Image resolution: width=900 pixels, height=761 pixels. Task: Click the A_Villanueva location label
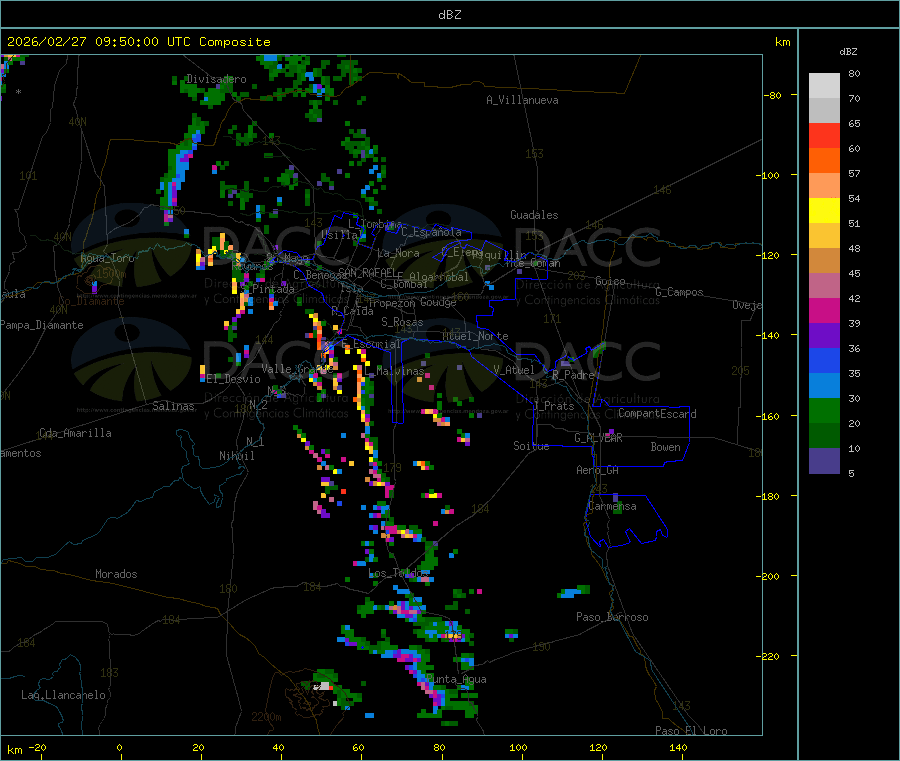[x=522, y=100]
